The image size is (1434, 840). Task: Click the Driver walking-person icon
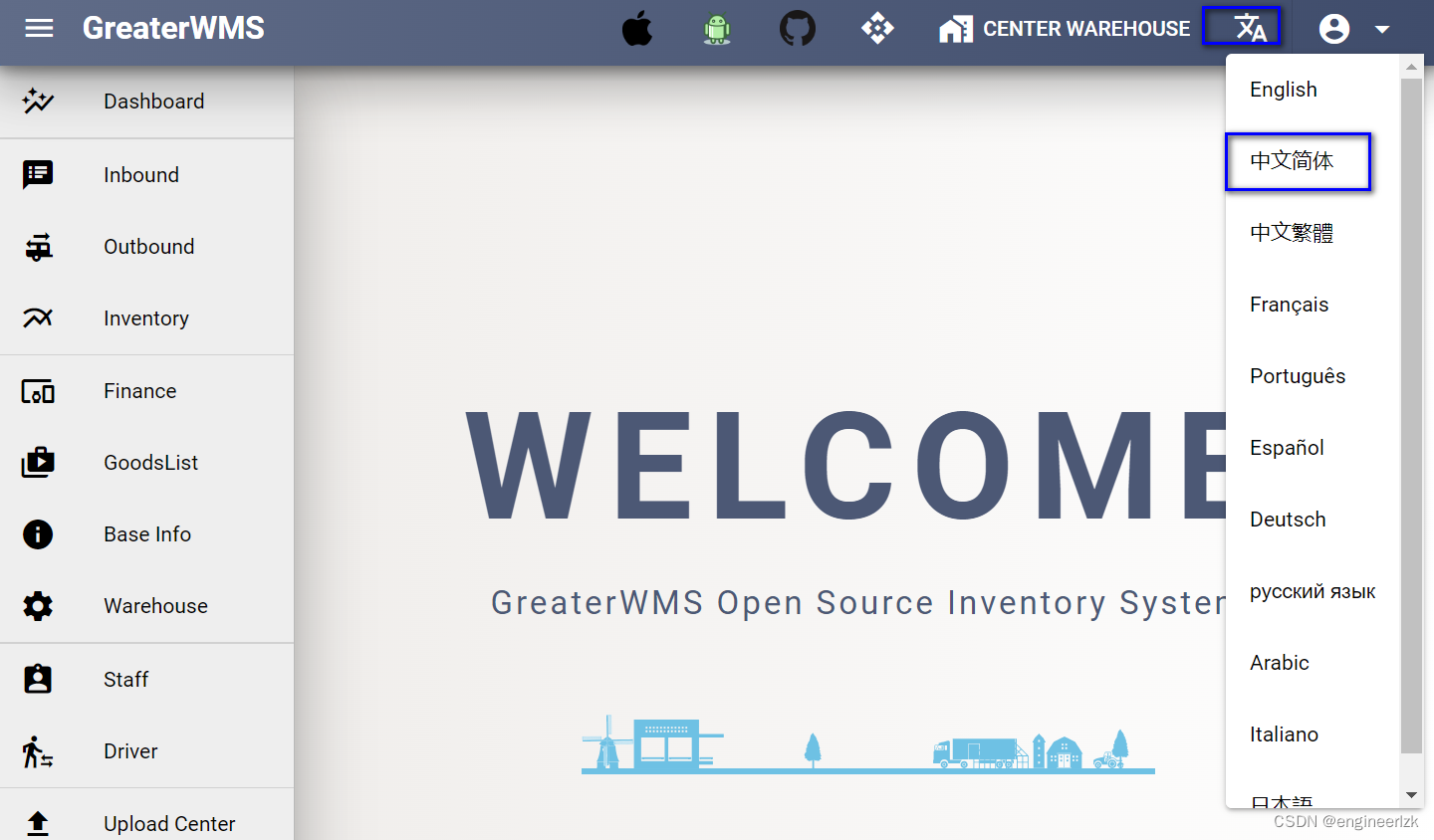(x=38, y=751)
